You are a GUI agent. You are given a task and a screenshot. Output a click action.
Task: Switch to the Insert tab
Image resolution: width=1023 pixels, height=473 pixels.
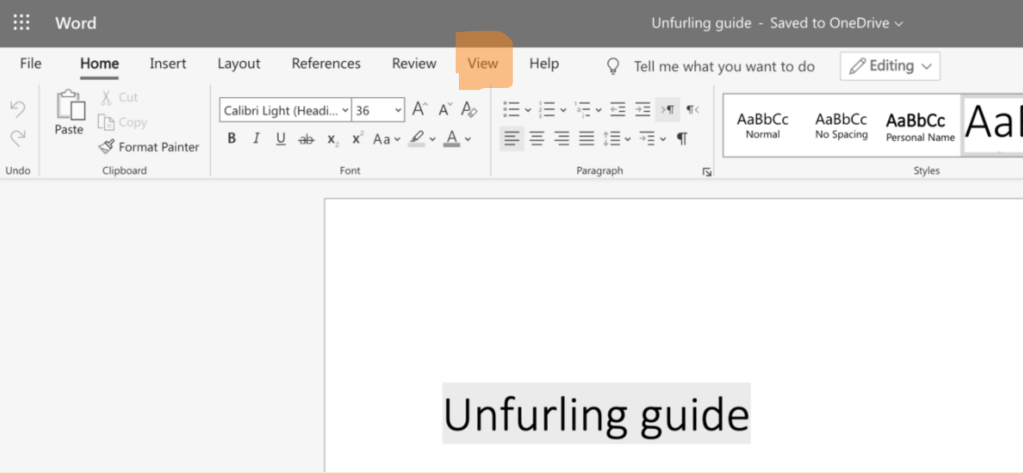point(168,64)
